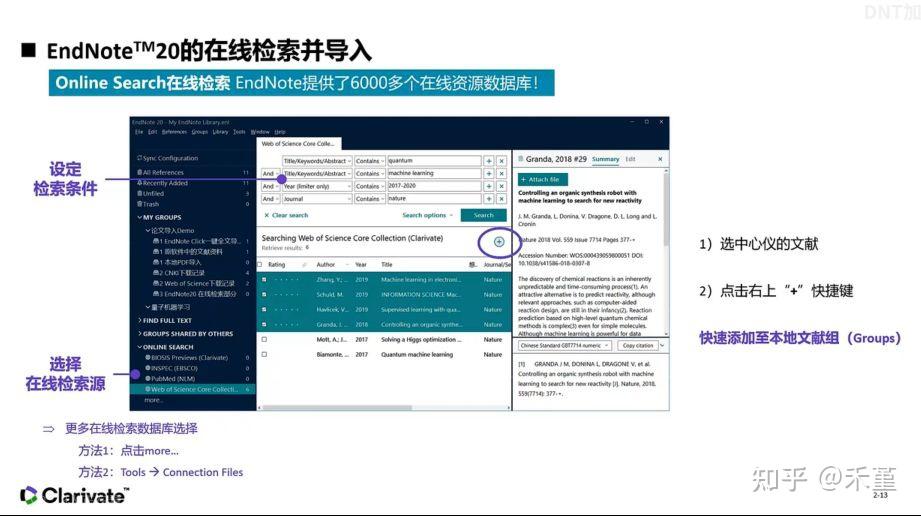Remove the '2017-2020' search row
921x516 pixels.
point(502,186)
